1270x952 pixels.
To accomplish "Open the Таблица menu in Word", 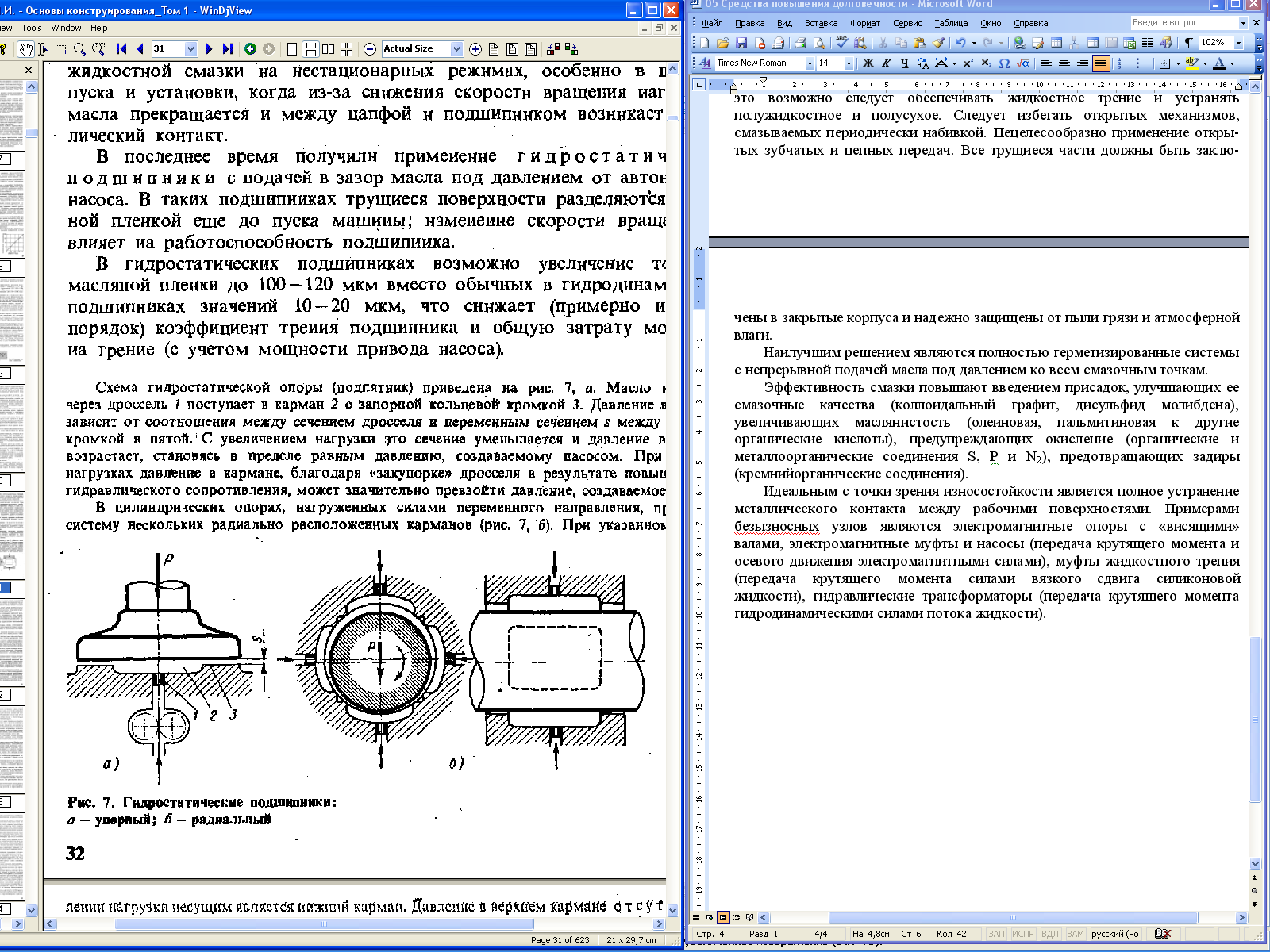I will [x=951, y=23].
